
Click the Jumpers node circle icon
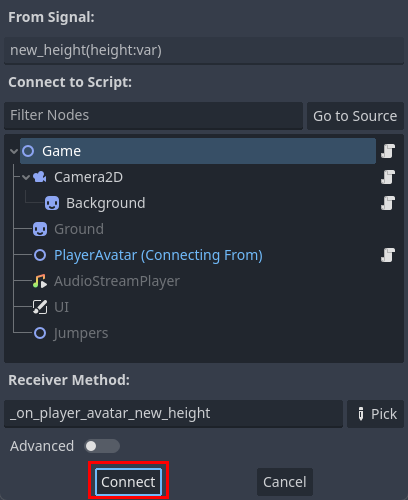(40, 333)
